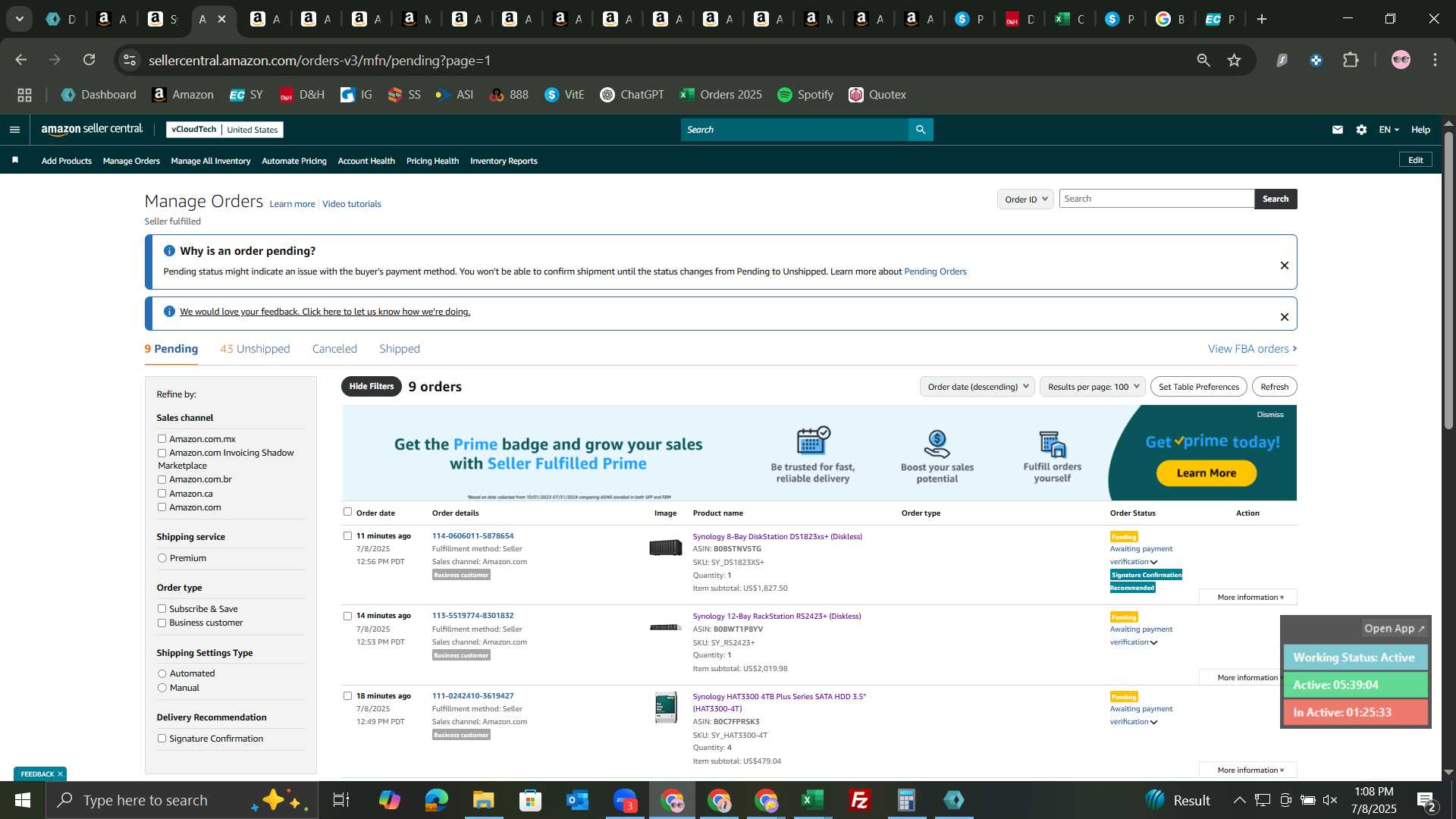
Task: Select the Automated shipping settings radio
Action: pos(162,673)
